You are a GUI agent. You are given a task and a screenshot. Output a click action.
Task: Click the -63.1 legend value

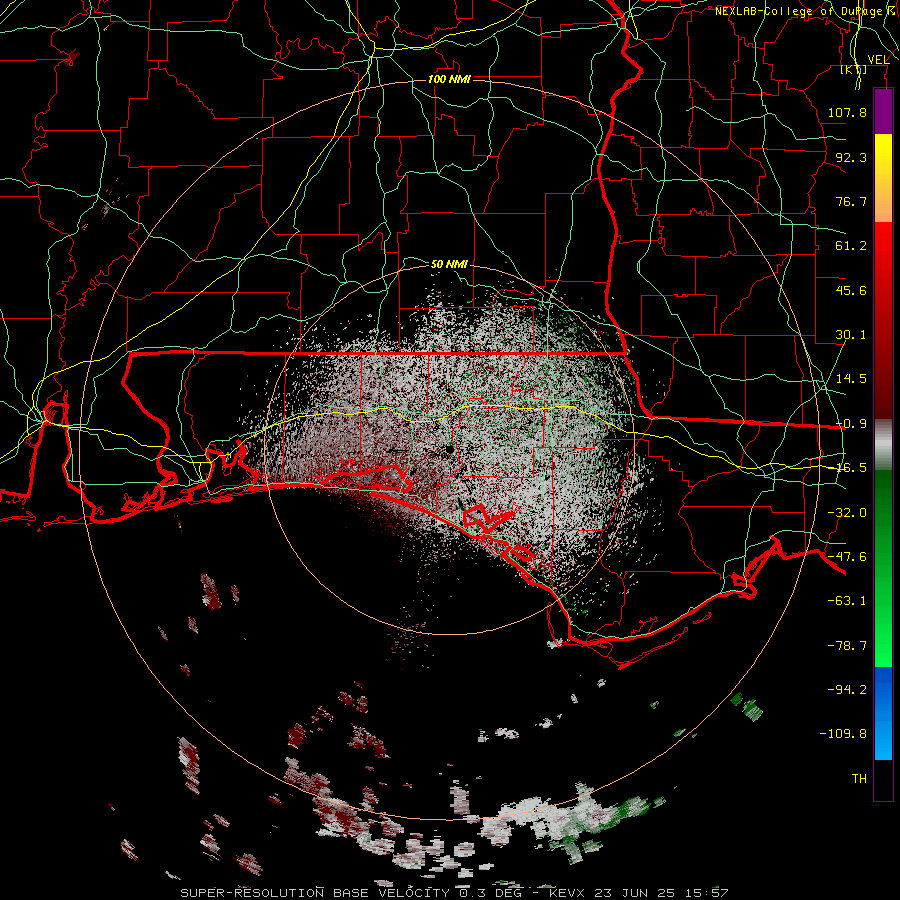pos(847,601)
